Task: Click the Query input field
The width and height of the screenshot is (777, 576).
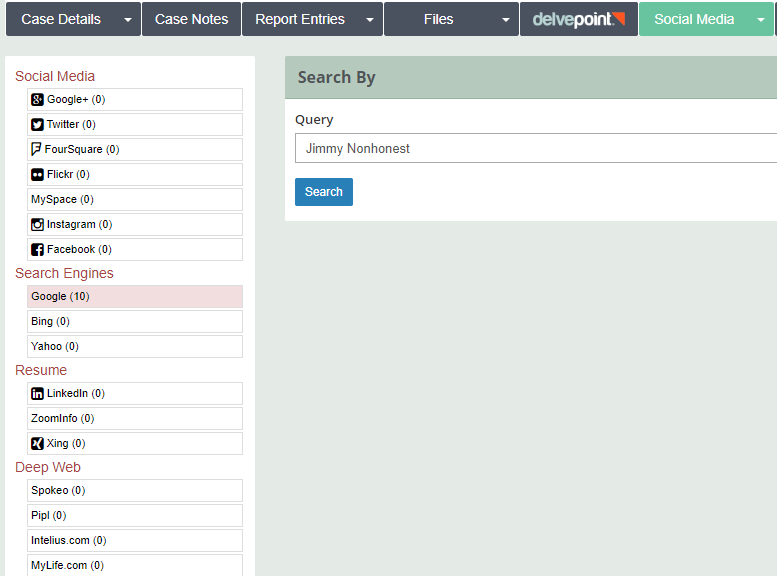Action: (536, 148)
